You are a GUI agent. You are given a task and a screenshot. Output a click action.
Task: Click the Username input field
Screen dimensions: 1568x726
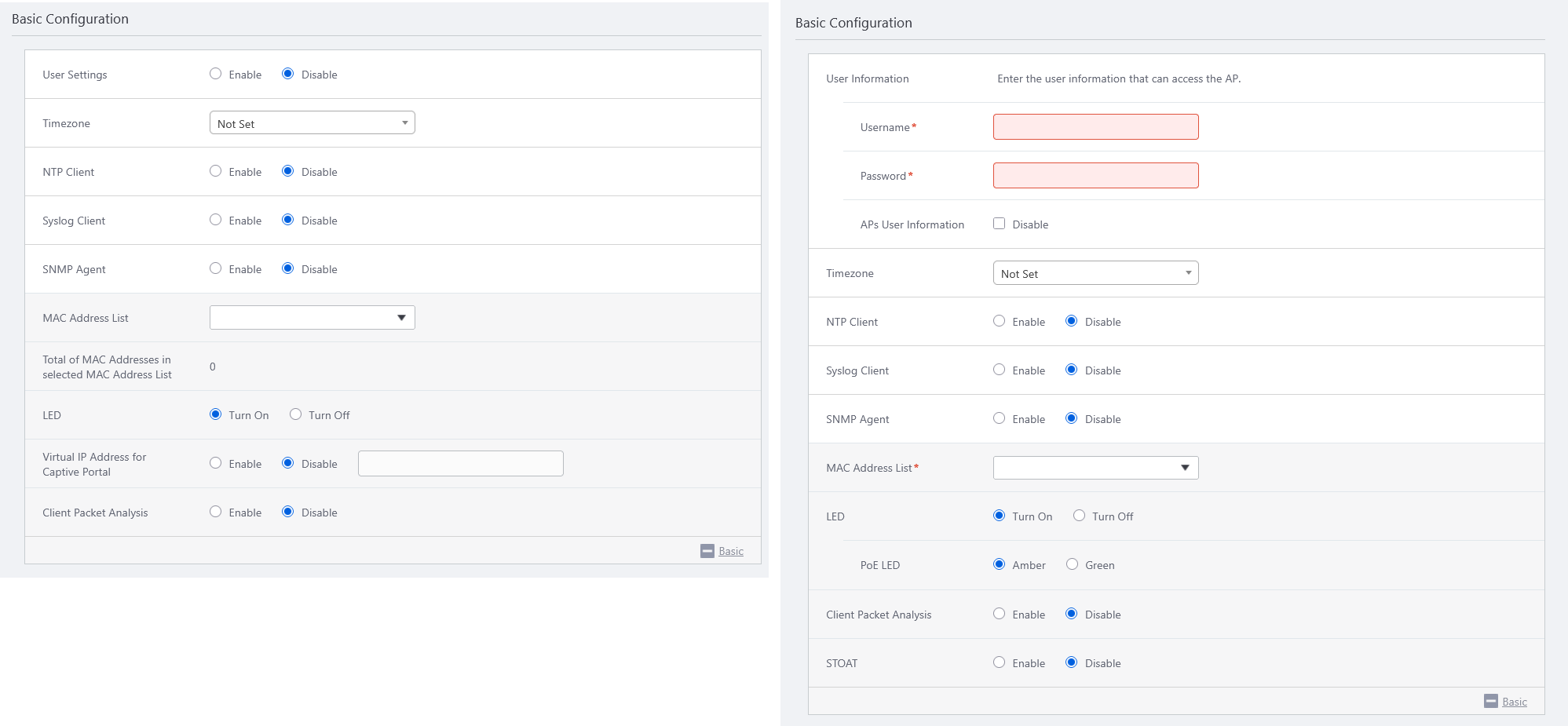click(x=1095, y=127)
